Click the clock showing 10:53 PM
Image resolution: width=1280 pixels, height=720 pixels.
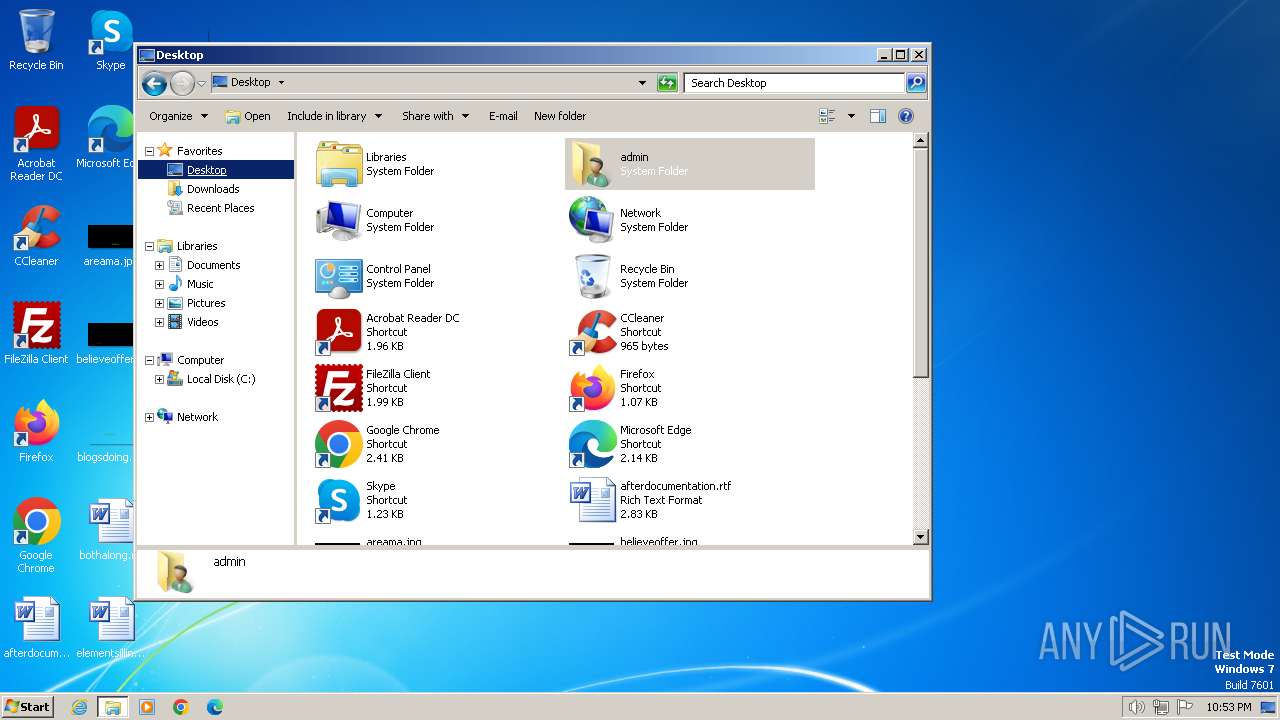click(x=1228, y=707)
